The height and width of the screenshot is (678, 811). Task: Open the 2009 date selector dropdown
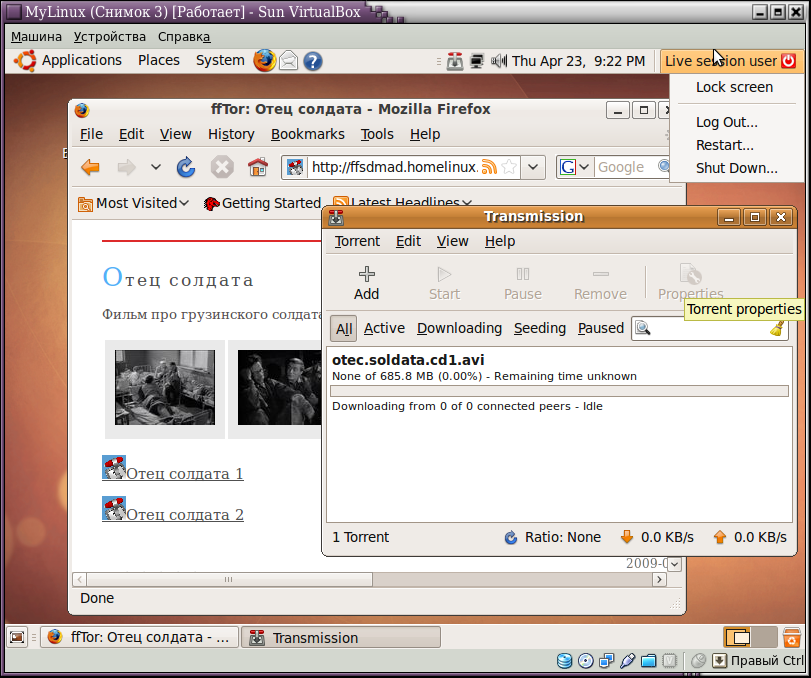pyautogui.click(x=674, y=564)
